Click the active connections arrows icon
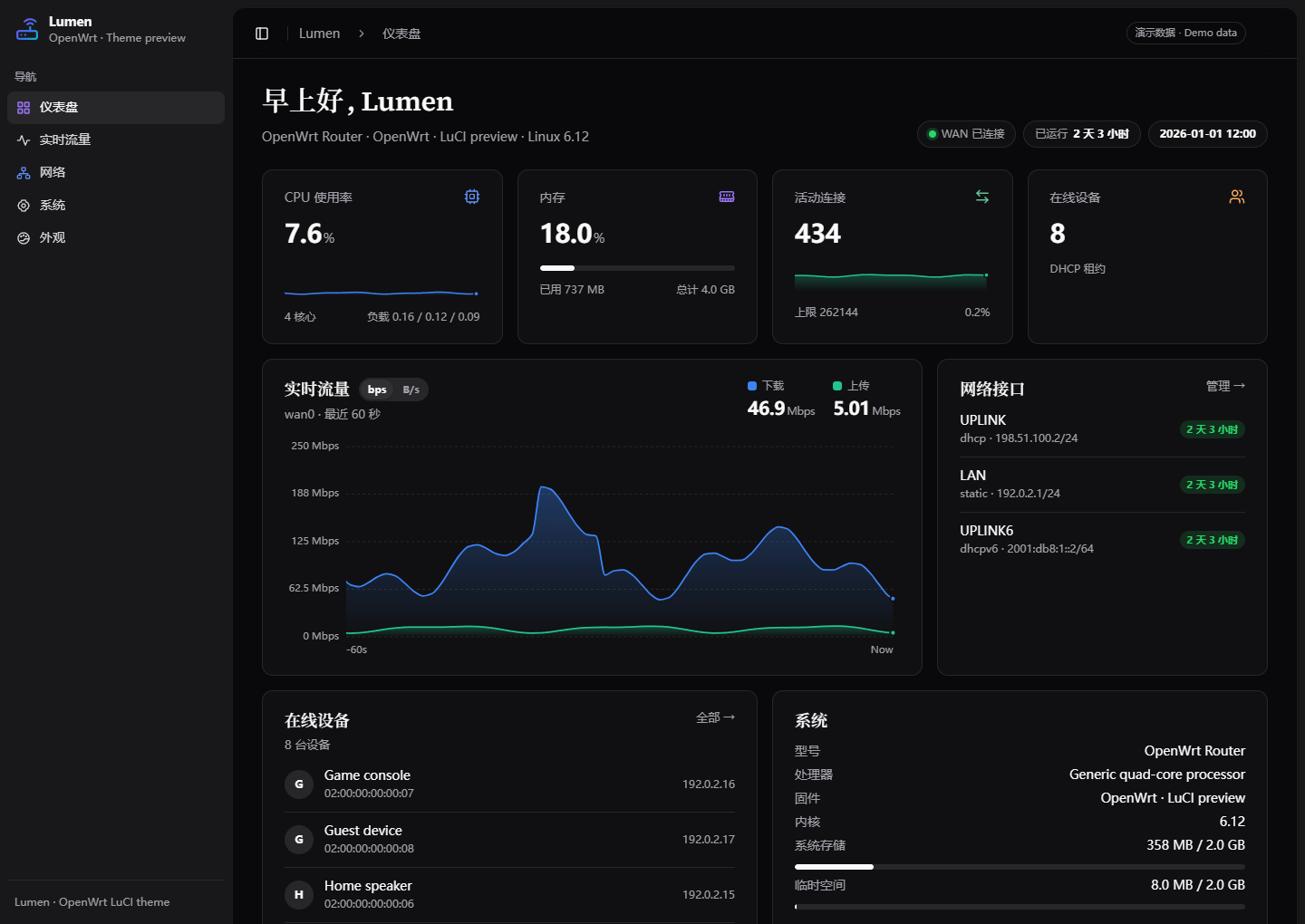1305x924 pixels. click(982, 197)
